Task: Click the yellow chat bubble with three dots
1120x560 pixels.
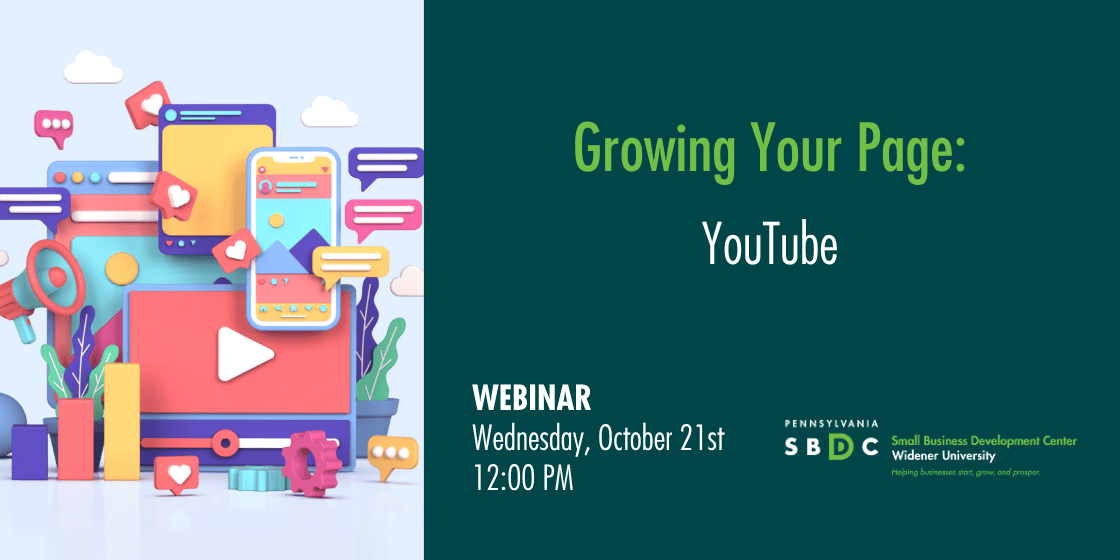Action: click(x=392, y=456)
